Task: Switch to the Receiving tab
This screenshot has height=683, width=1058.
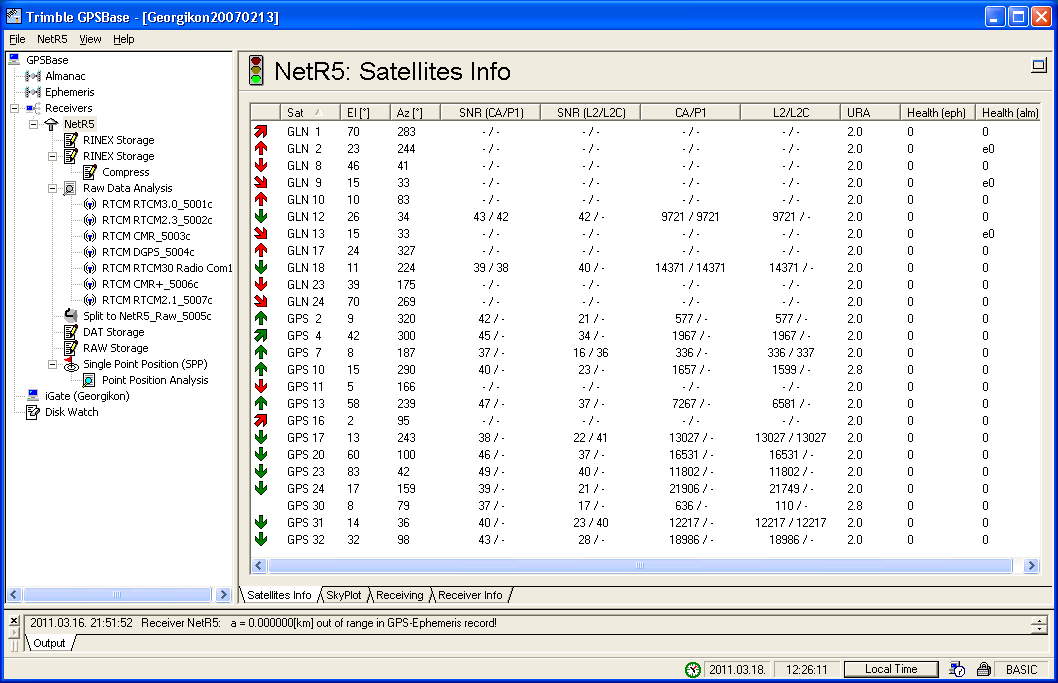Action: 399,595
